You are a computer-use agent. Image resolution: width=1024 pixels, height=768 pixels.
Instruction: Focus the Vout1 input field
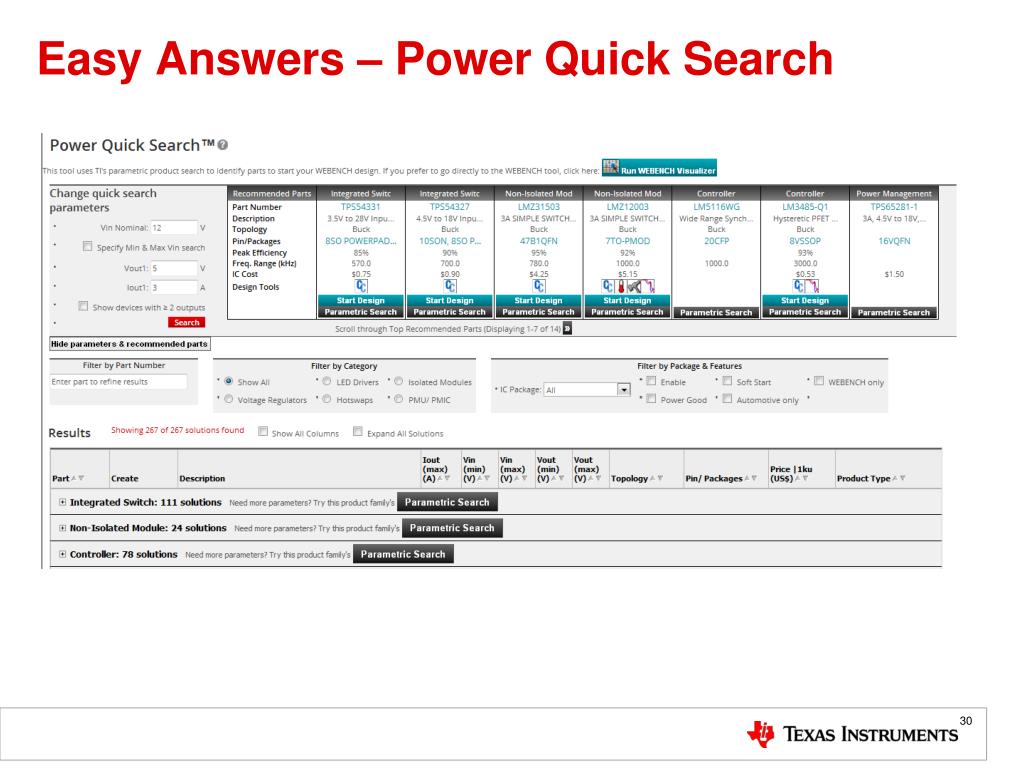coord(174,268)
